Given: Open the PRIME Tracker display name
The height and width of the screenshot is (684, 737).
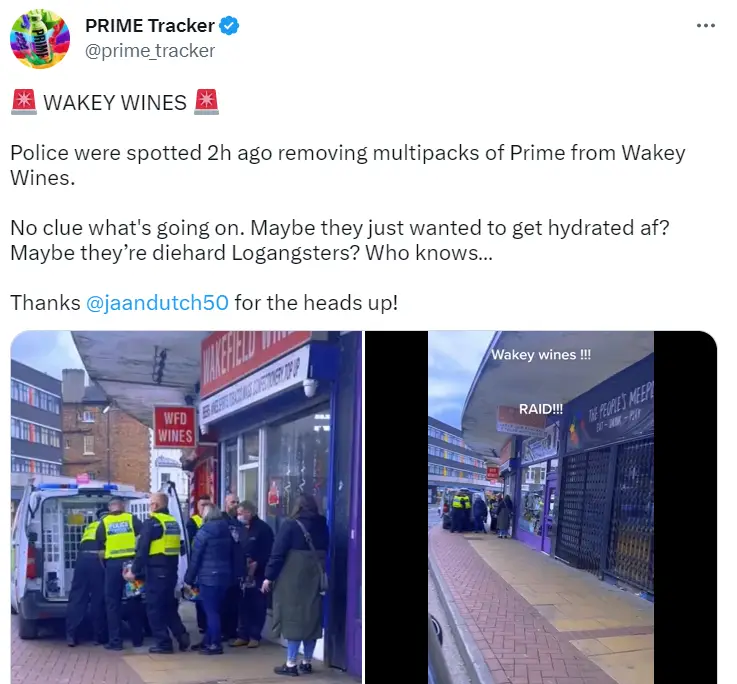Looking at the screenshot, I should [x=150, y=25].
